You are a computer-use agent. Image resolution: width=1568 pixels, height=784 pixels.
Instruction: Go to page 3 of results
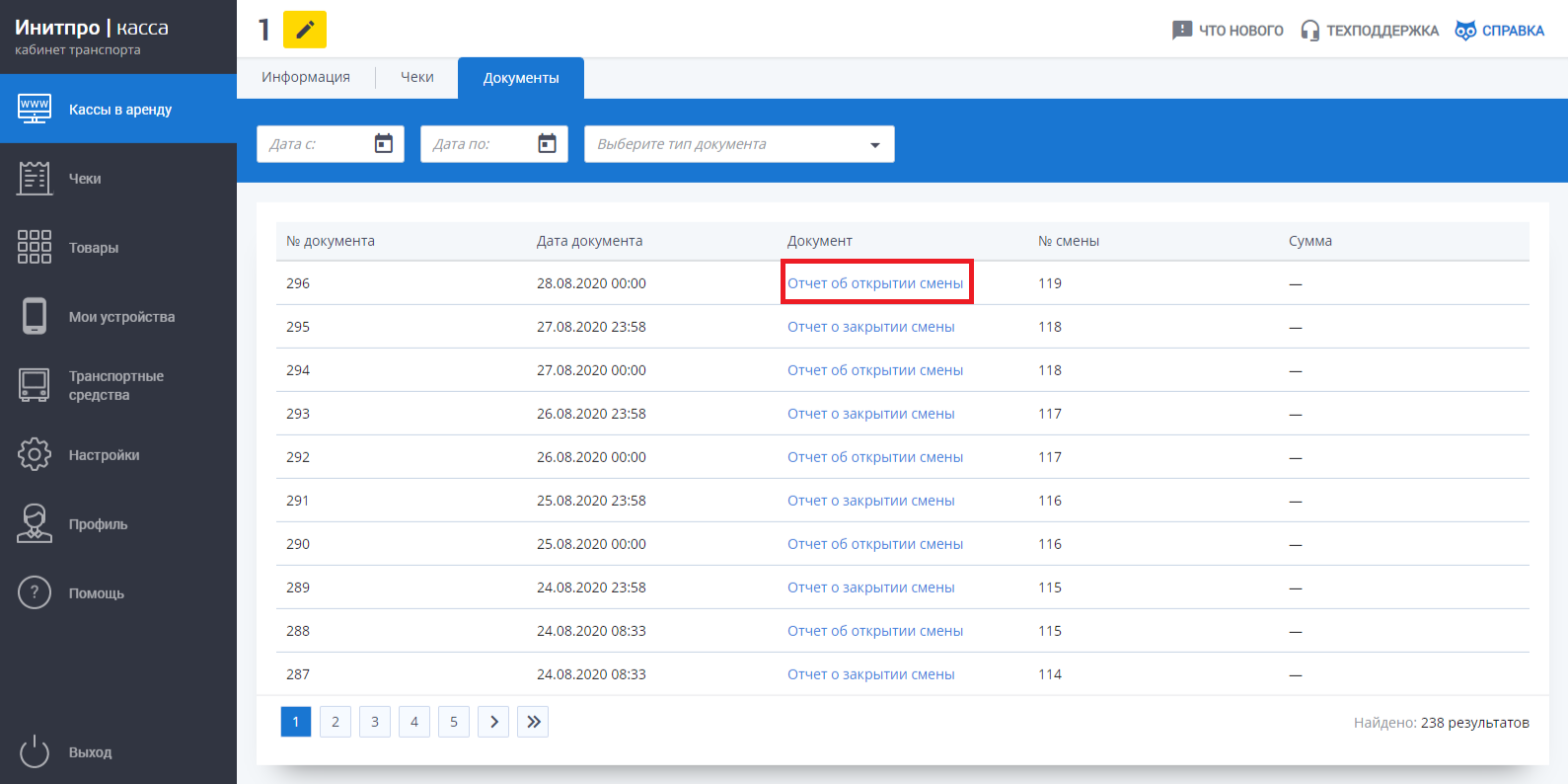pyautogui.click(x=375, y=722)
